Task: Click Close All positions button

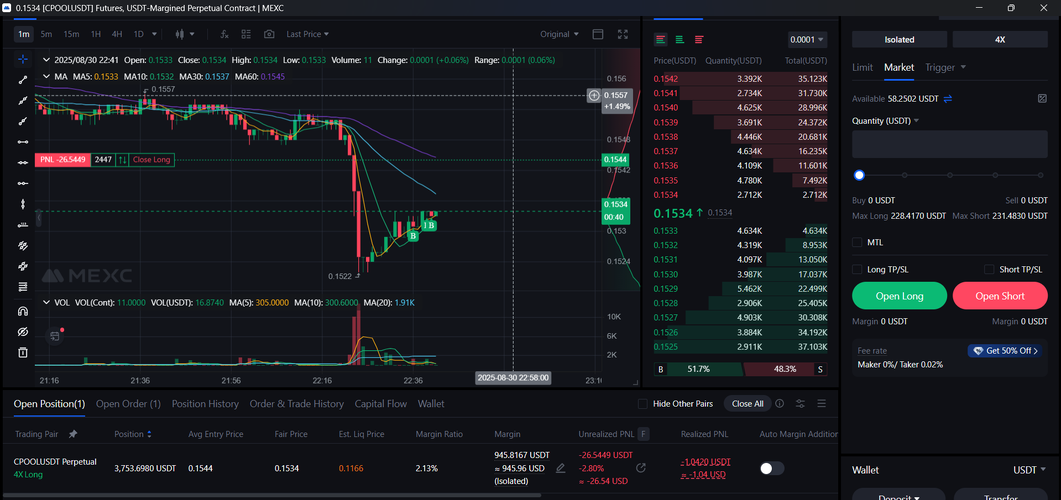Action: click(x=748, y=404)
